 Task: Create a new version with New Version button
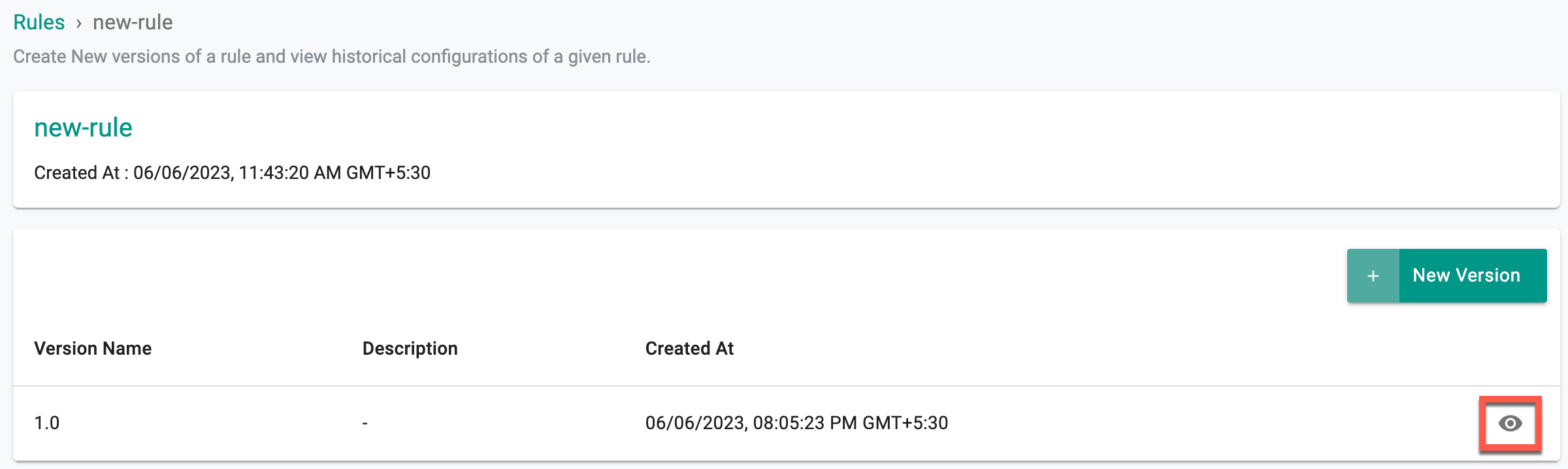[1447, 276]
